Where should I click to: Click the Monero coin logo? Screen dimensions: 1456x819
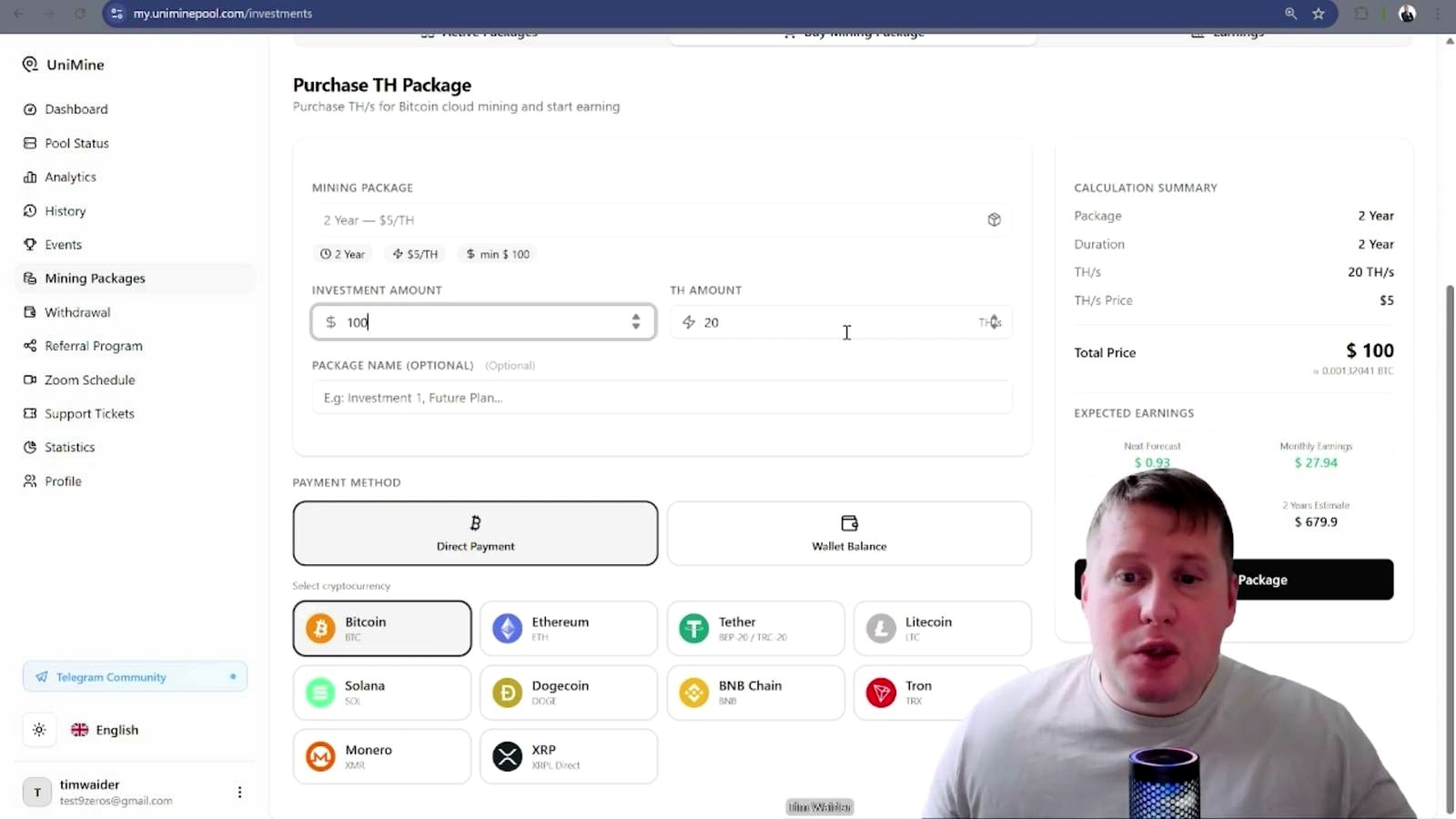(320, 756)
